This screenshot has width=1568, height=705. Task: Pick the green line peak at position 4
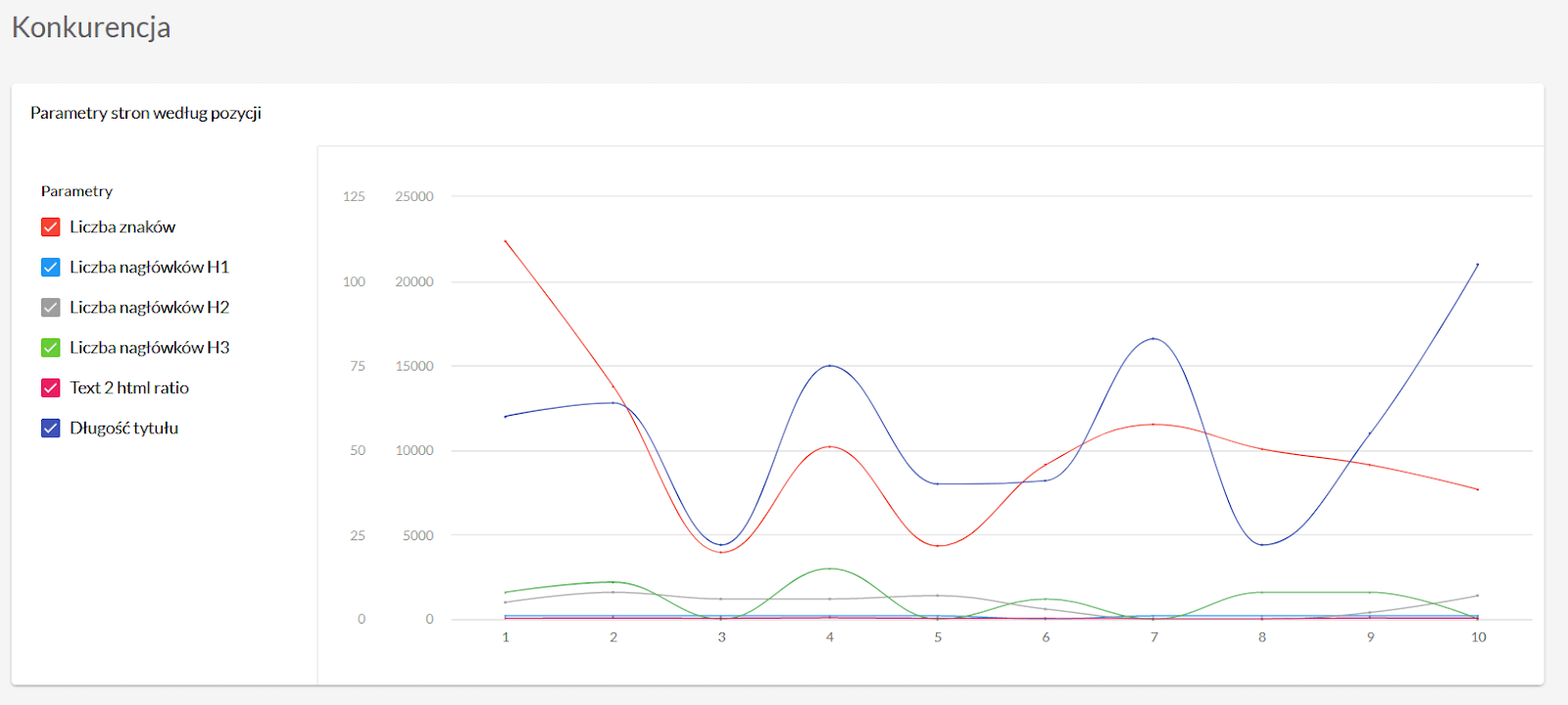(x=830, y=569)
